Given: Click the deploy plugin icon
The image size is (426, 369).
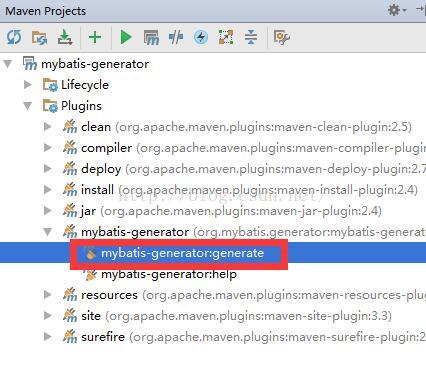Looking at the screenshot, I should (x=70, y=168).
